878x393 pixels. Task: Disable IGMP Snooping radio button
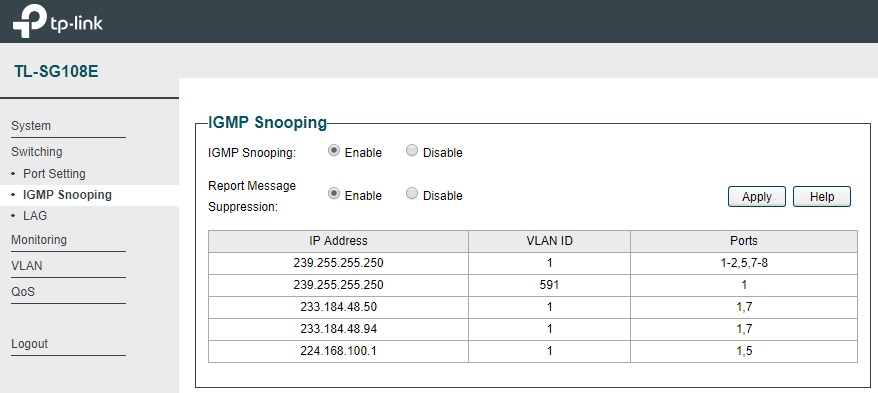412,151
